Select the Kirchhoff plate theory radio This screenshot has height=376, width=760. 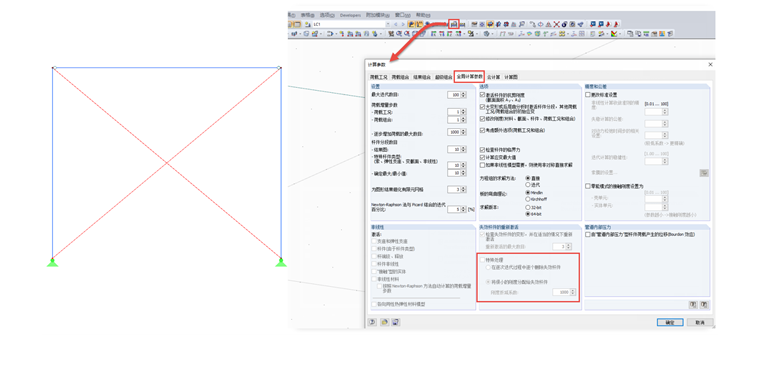click(528, 199)
